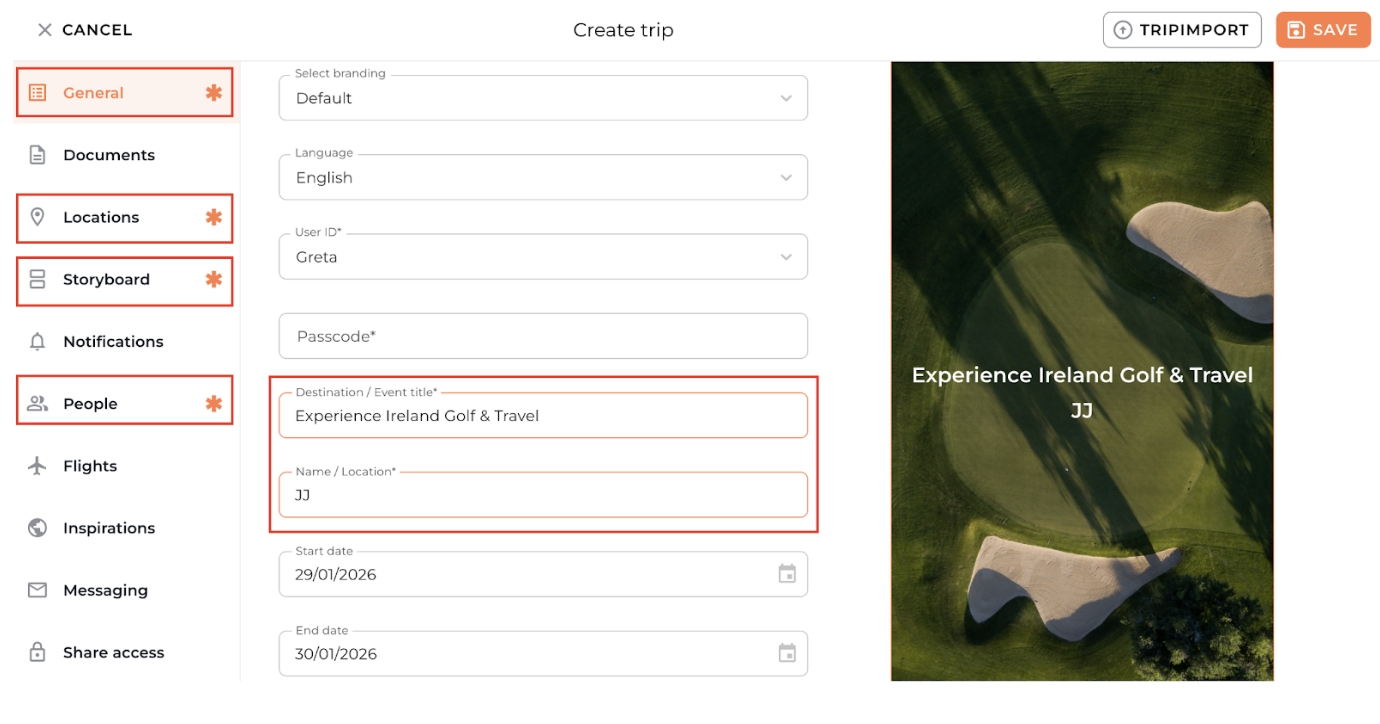Click the Tripimport button
This screenshot has height=724, width=1380.
point(1182,30)
